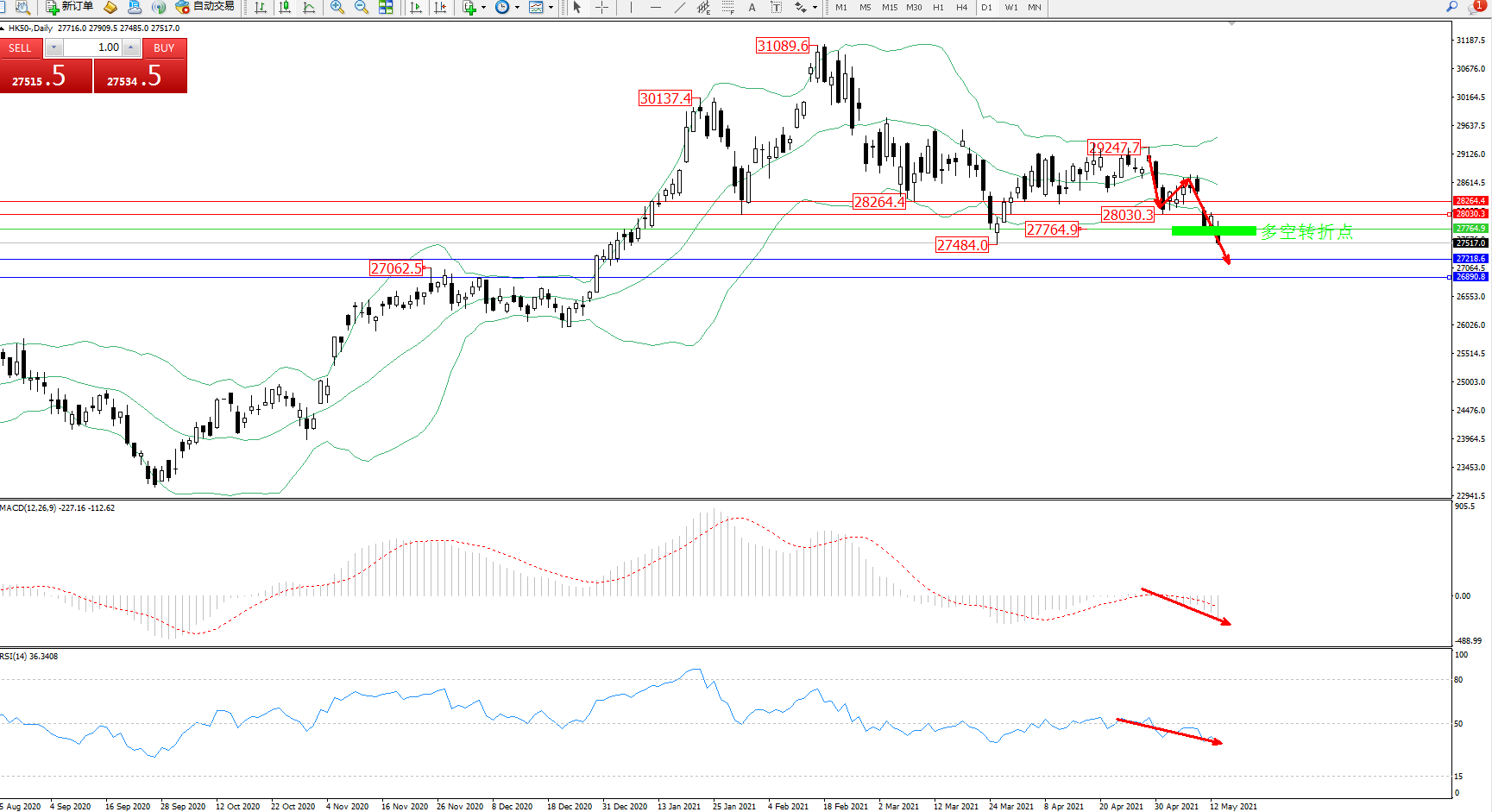Viewport: 1492px width, 812px height.
Task: Expand the chart templates dropdown arrow
Action: (551, 7)
